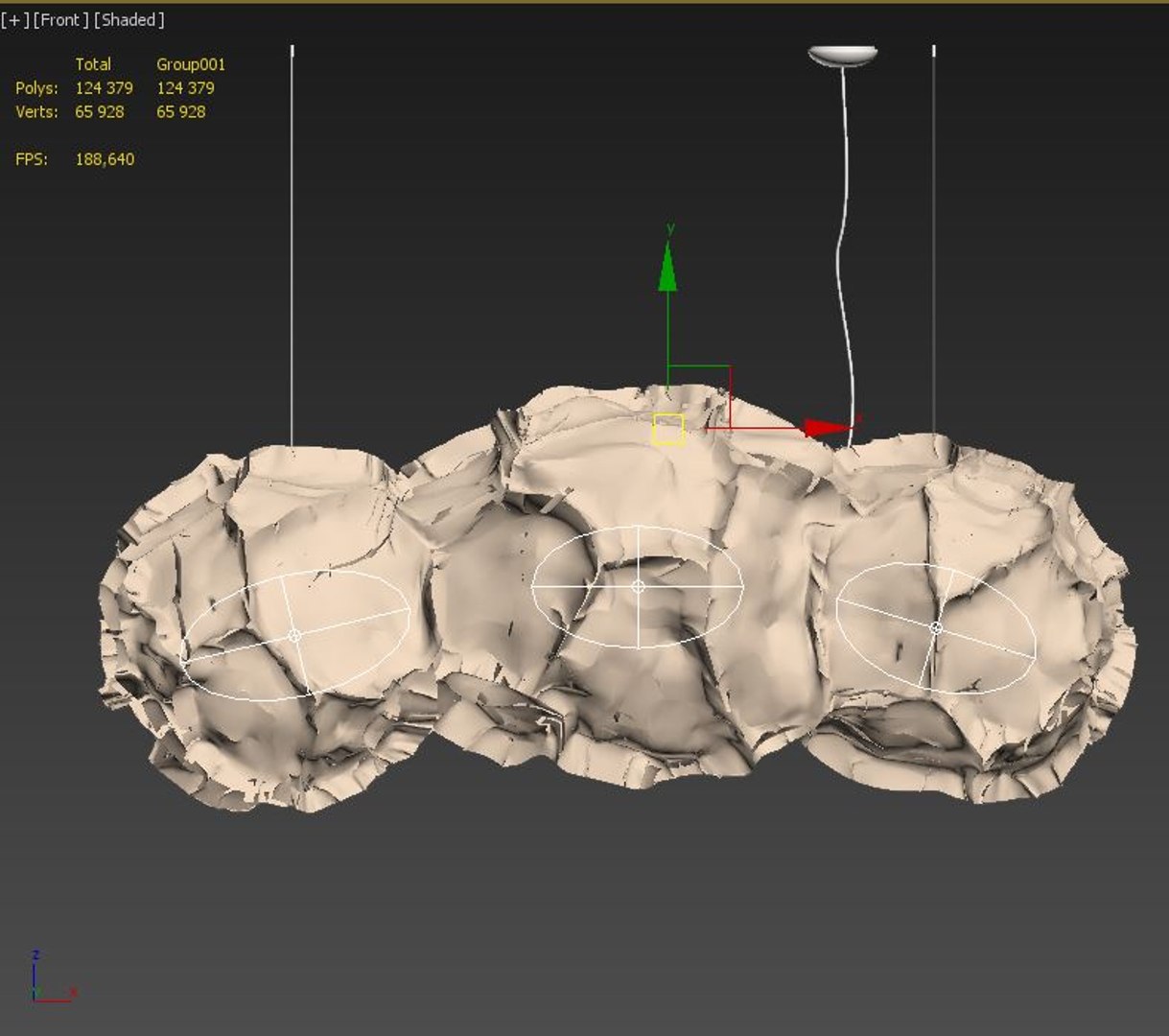Click the Polys total value 124 379

pos(104,87)
